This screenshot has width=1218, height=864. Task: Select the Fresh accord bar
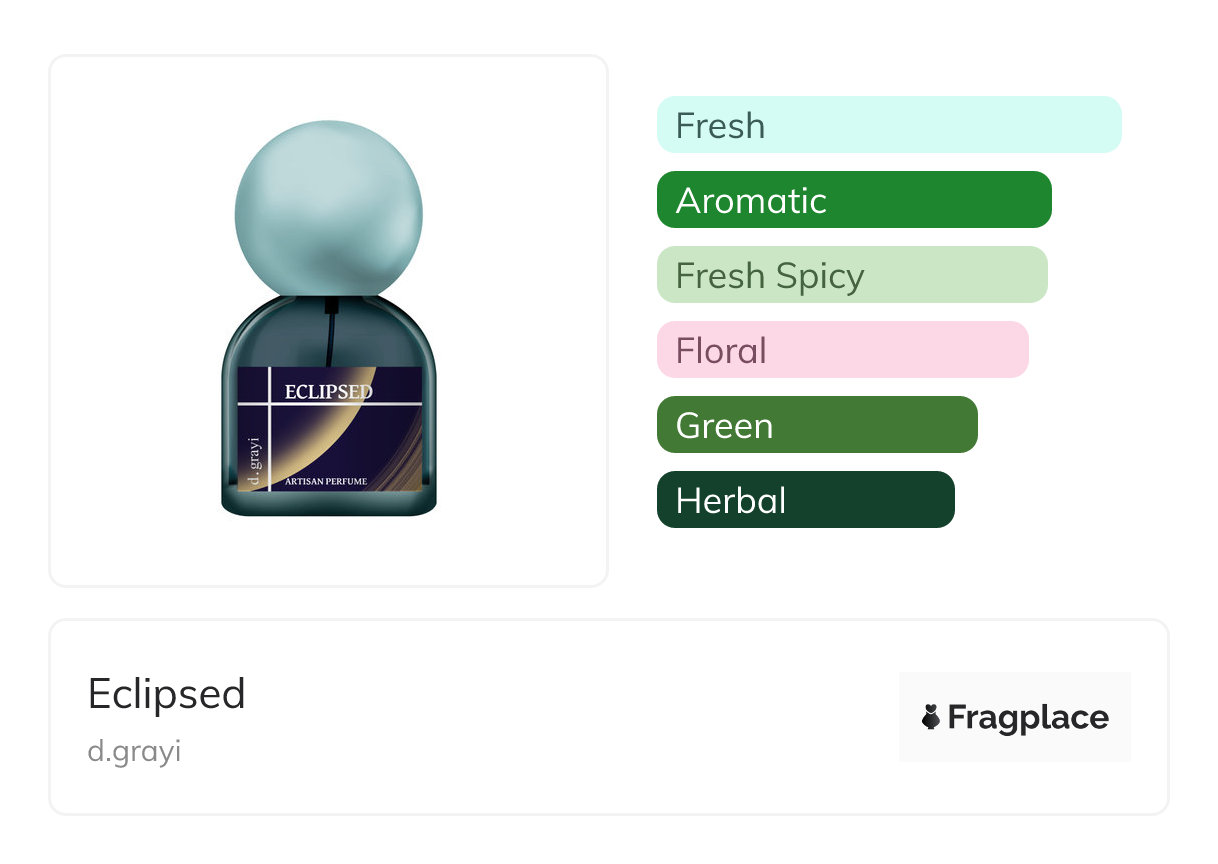tap(888, 125)
